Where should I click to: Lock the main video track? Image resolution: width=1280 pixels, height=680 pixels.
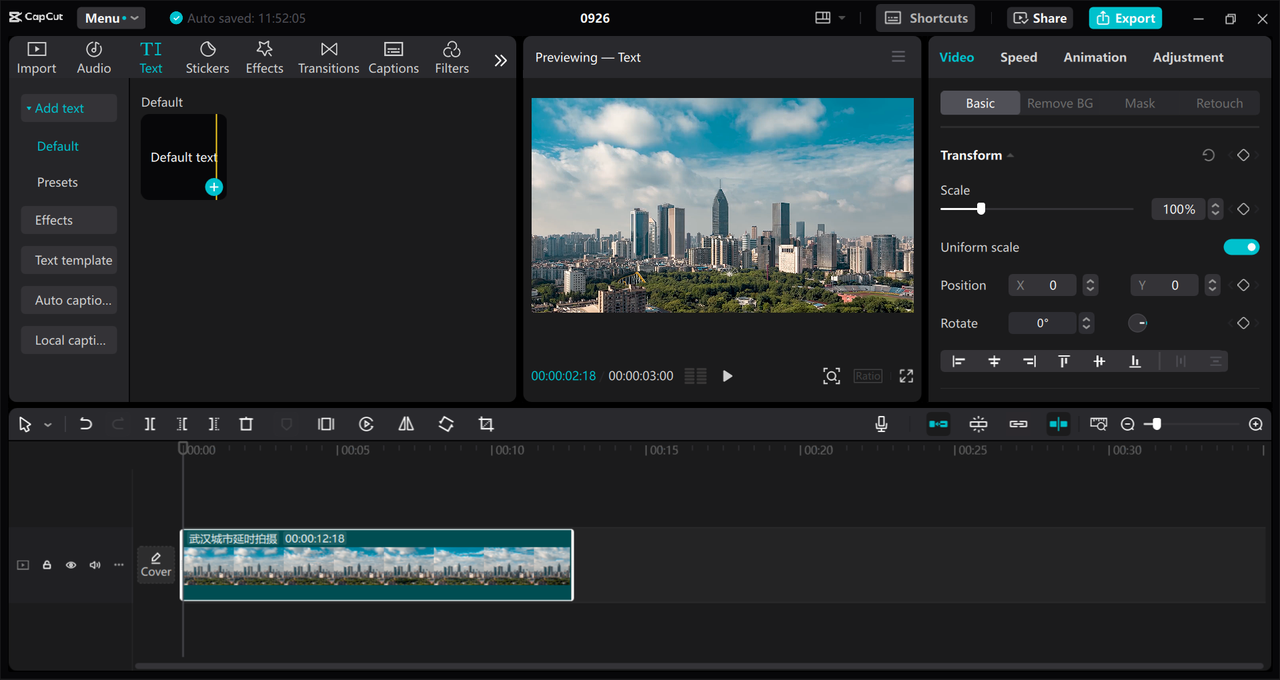pyautogui.click(x=47, y=565)
